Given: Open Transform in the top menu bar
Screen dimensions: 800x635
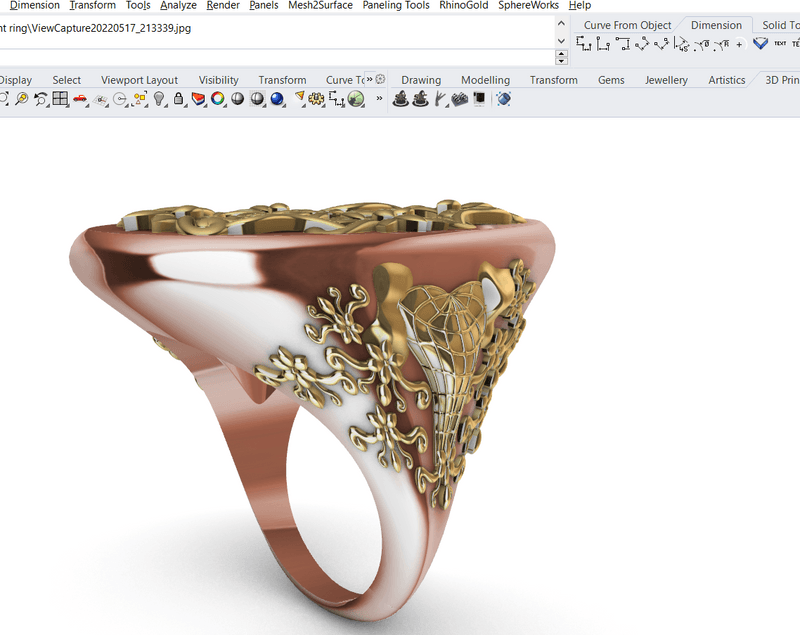Looking at the screenshot, I should point(93,6).
